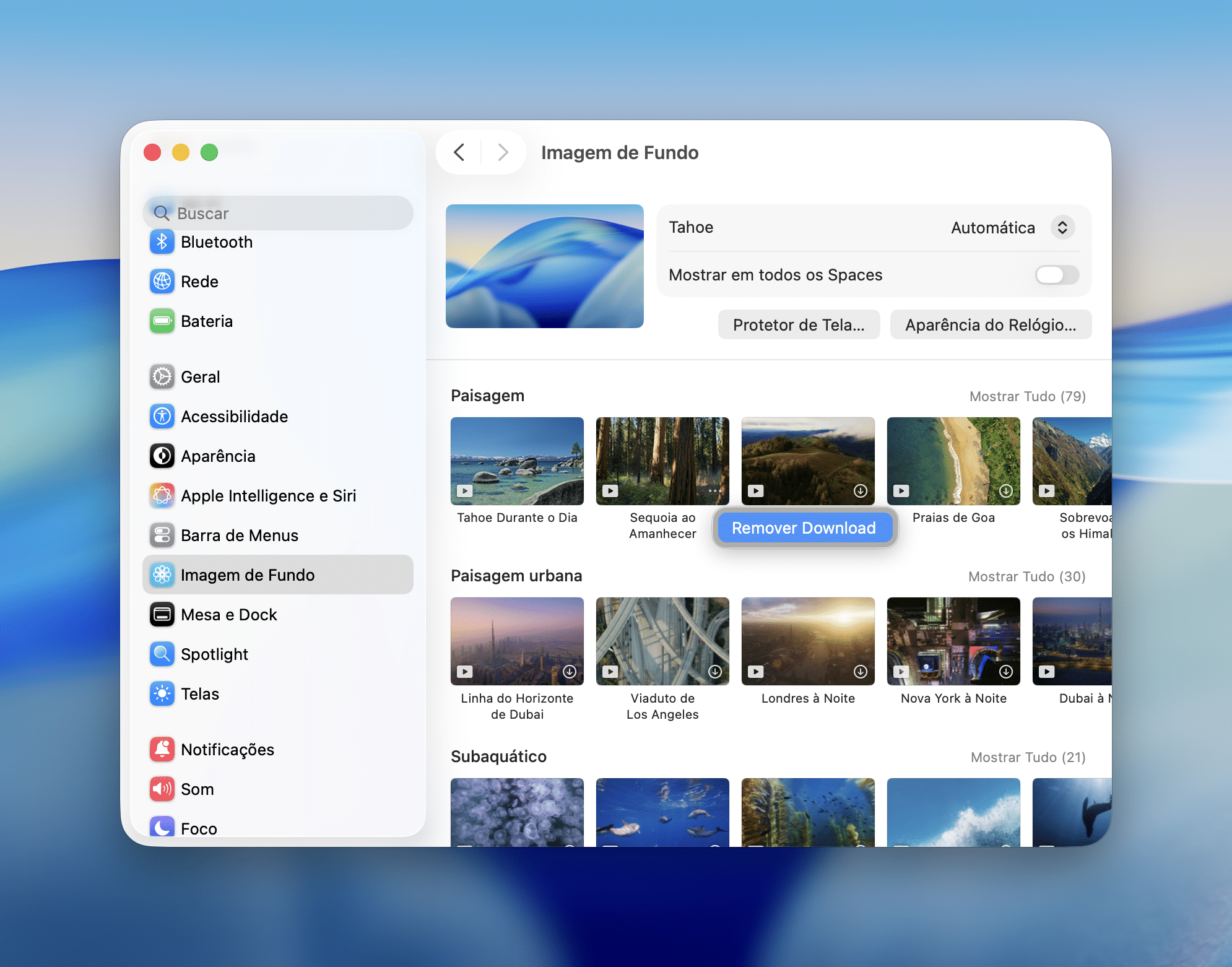Expand Mostrar Tudo (30) for Paisagem urbana
1232x967 pixels.
click(x=1026, y=576)
